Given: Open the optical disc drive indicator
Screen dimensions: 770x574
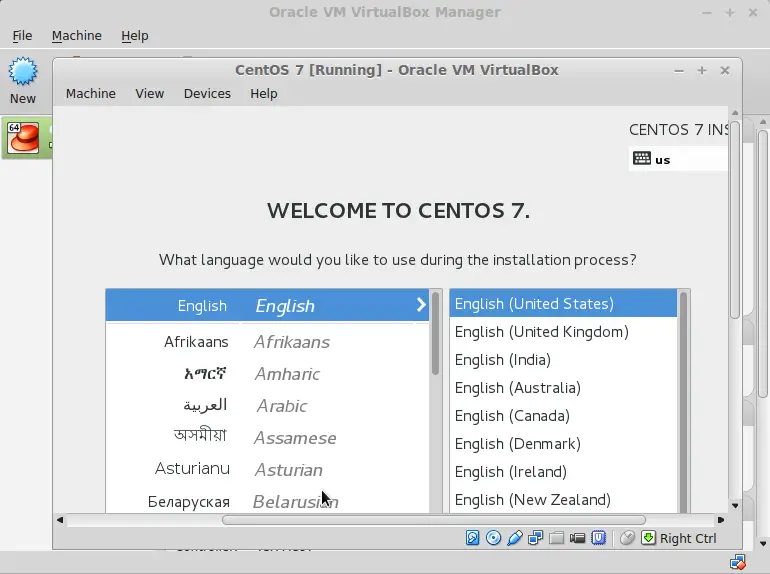Looking at the screenshot, I should point(493,538).
